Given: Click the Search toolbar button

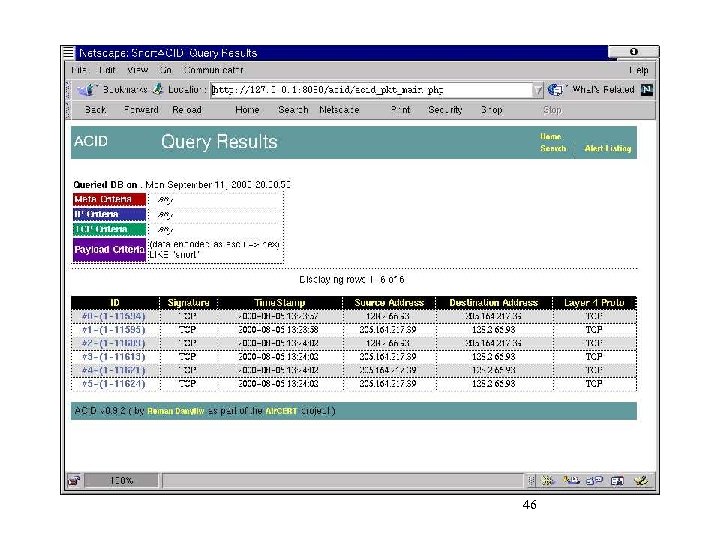Looking at the screenshot, I should pos(293,110).
